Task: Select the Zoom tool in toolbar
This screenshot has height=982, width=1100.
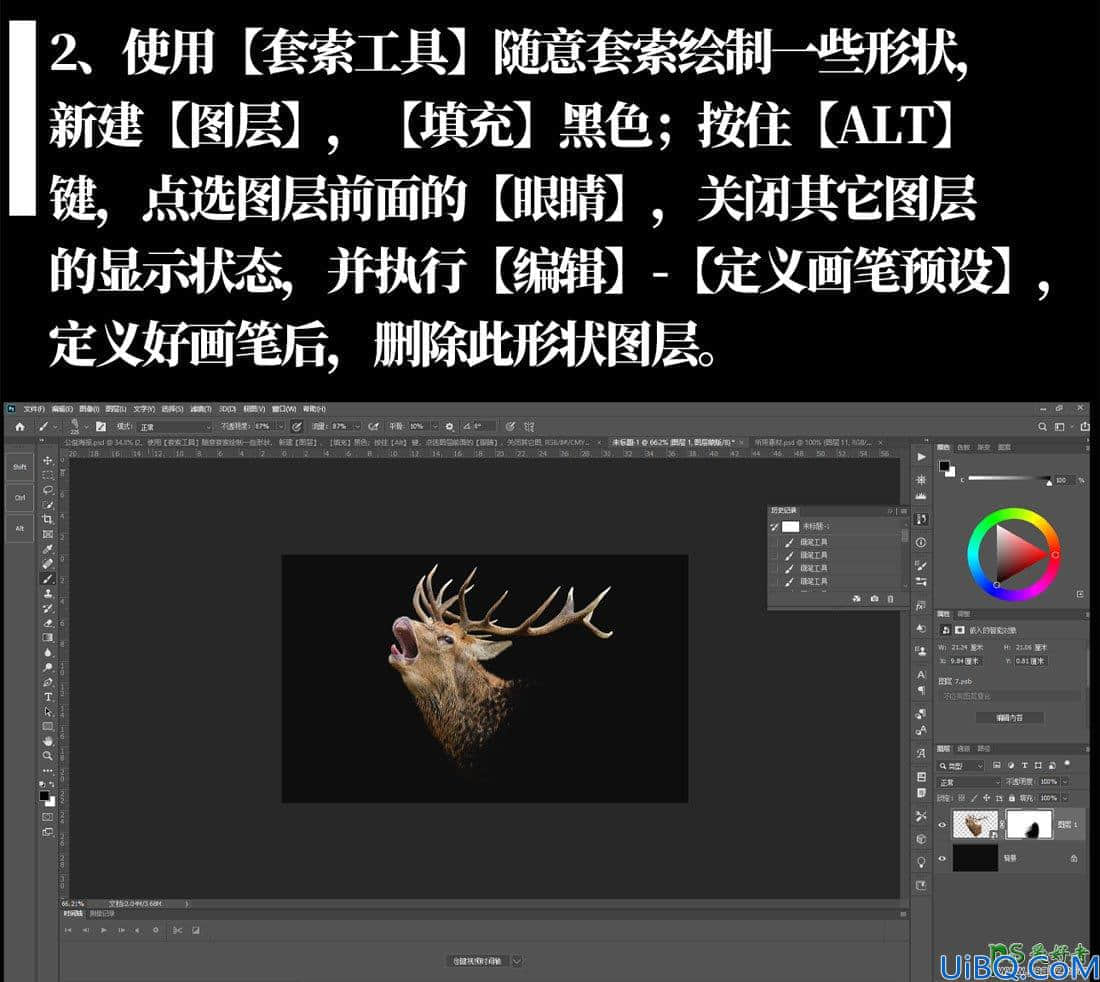Action: click(48, 755)
